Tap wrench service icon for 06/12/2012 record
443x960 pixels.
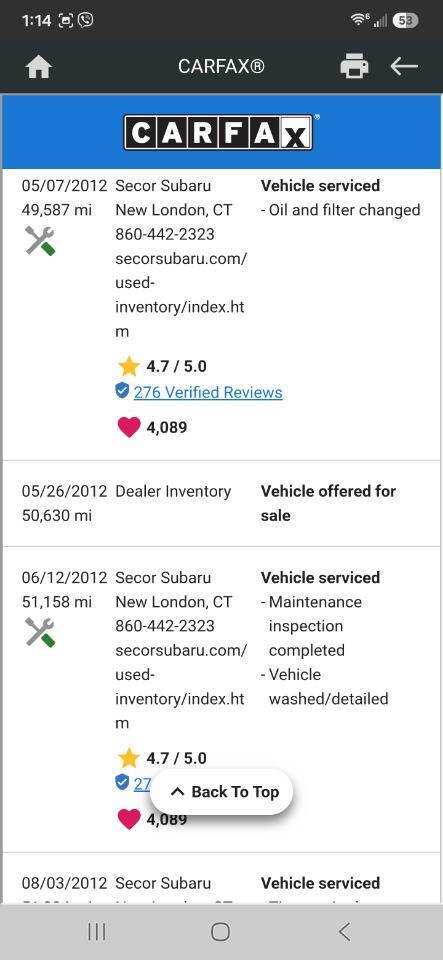(40, 632)
